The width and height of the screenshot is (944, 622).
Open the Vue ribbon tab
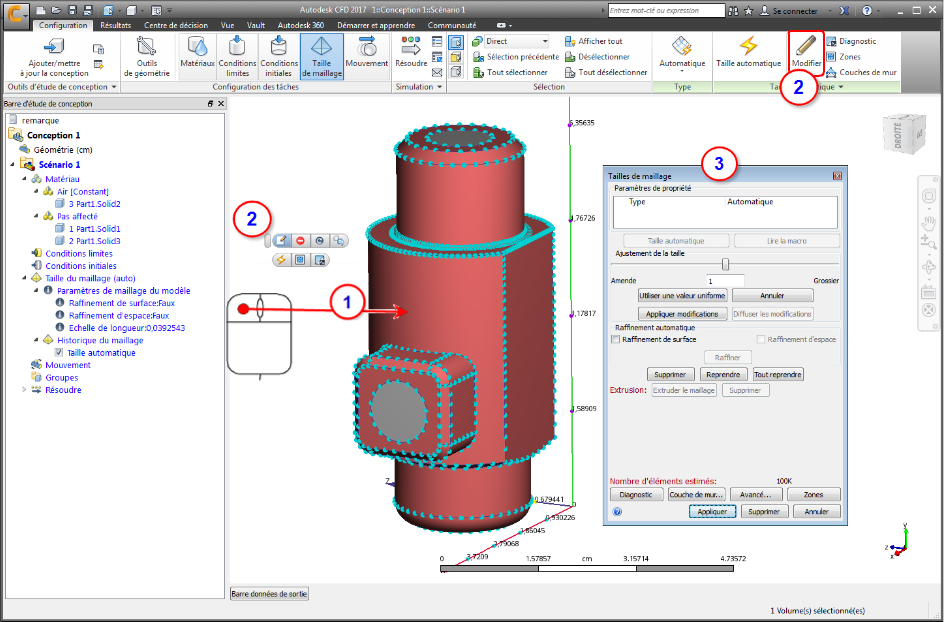tap(228, 25)
